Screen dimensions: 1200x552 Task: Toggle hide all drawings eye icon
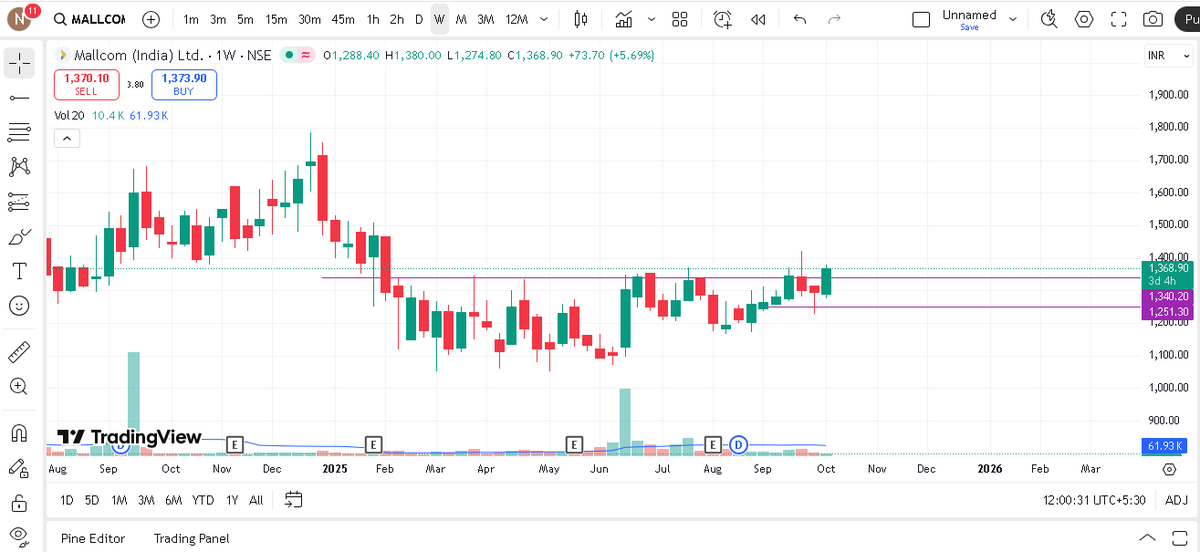(x=18, y=535)
